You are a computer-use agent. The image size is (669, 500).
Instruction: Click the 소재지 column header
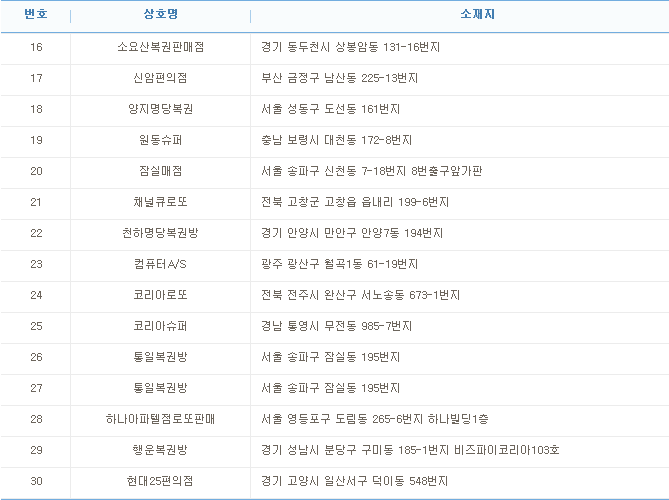pyautogui.click(x=477, y=14)
